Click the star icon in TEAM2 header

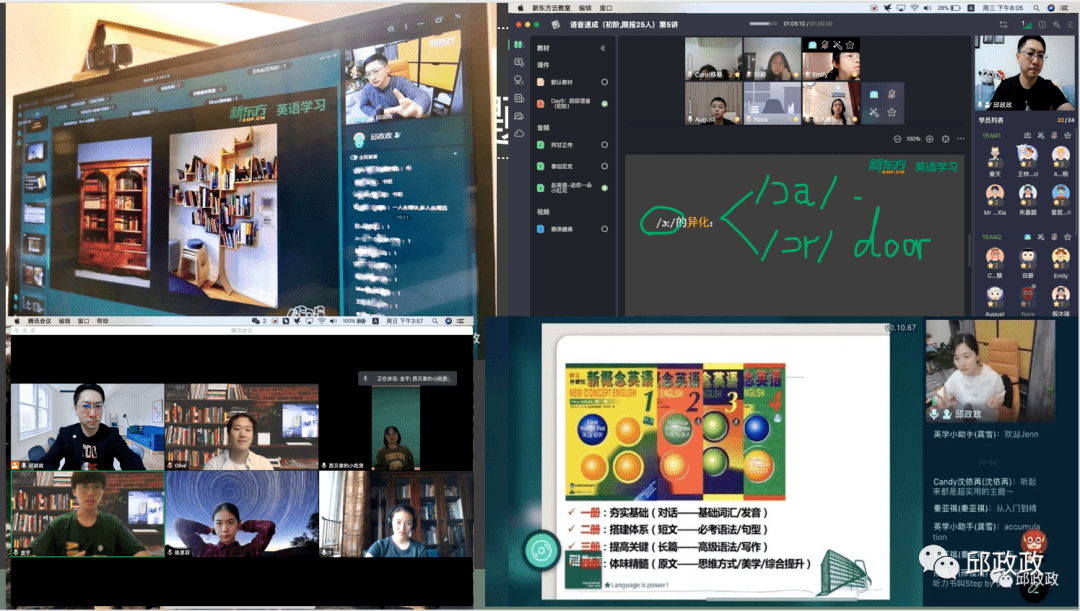pos(1068,237)
